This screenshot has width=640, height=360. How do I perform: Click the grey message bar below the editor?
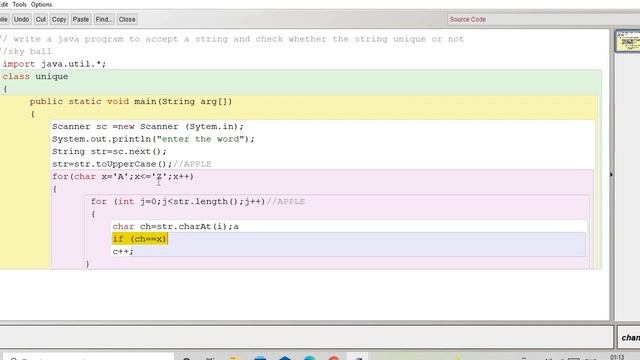coord(306,338)
